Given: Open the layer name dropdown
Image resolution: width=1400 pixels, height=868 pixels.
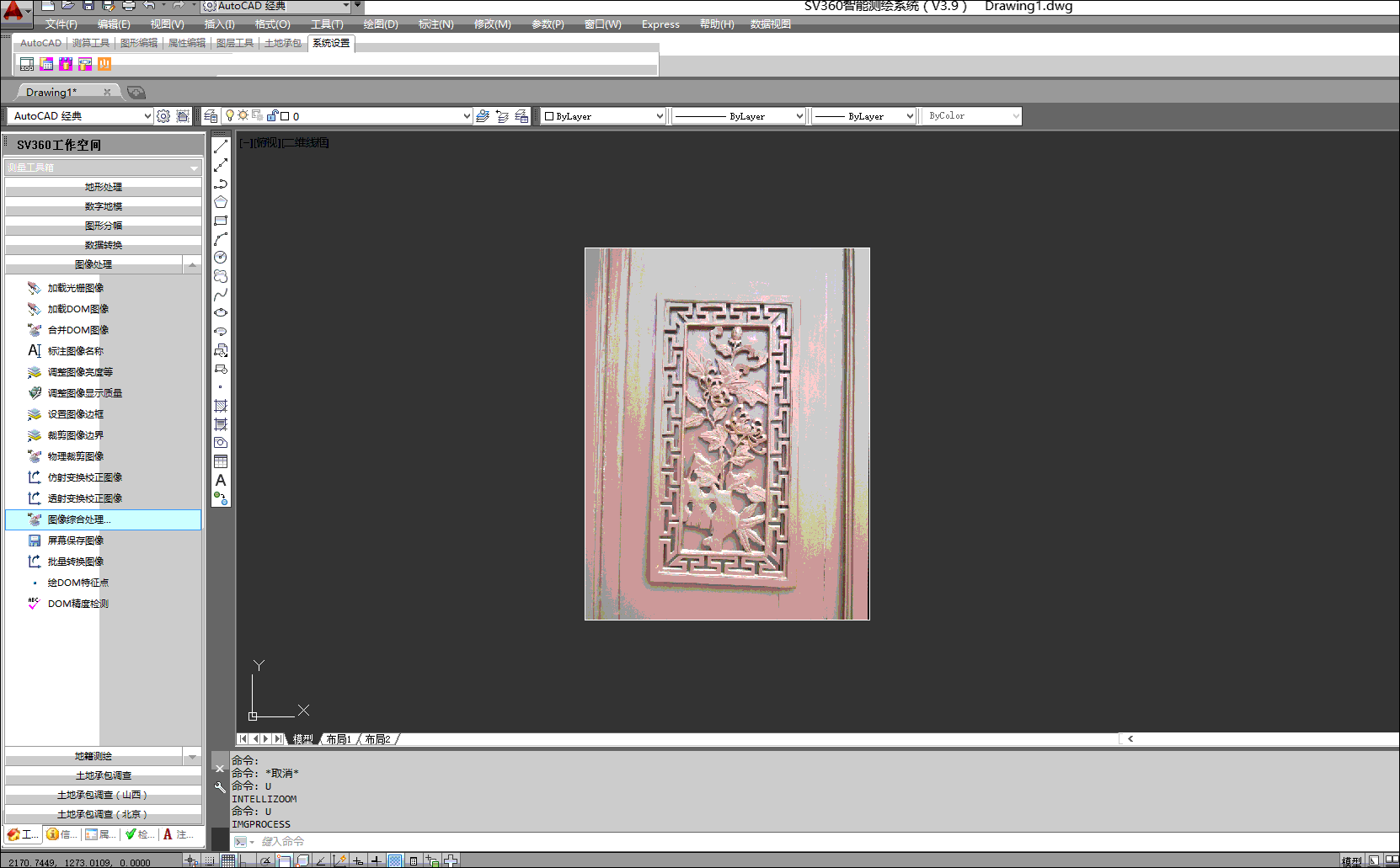Looking at the screenshot, I should 467,116.
